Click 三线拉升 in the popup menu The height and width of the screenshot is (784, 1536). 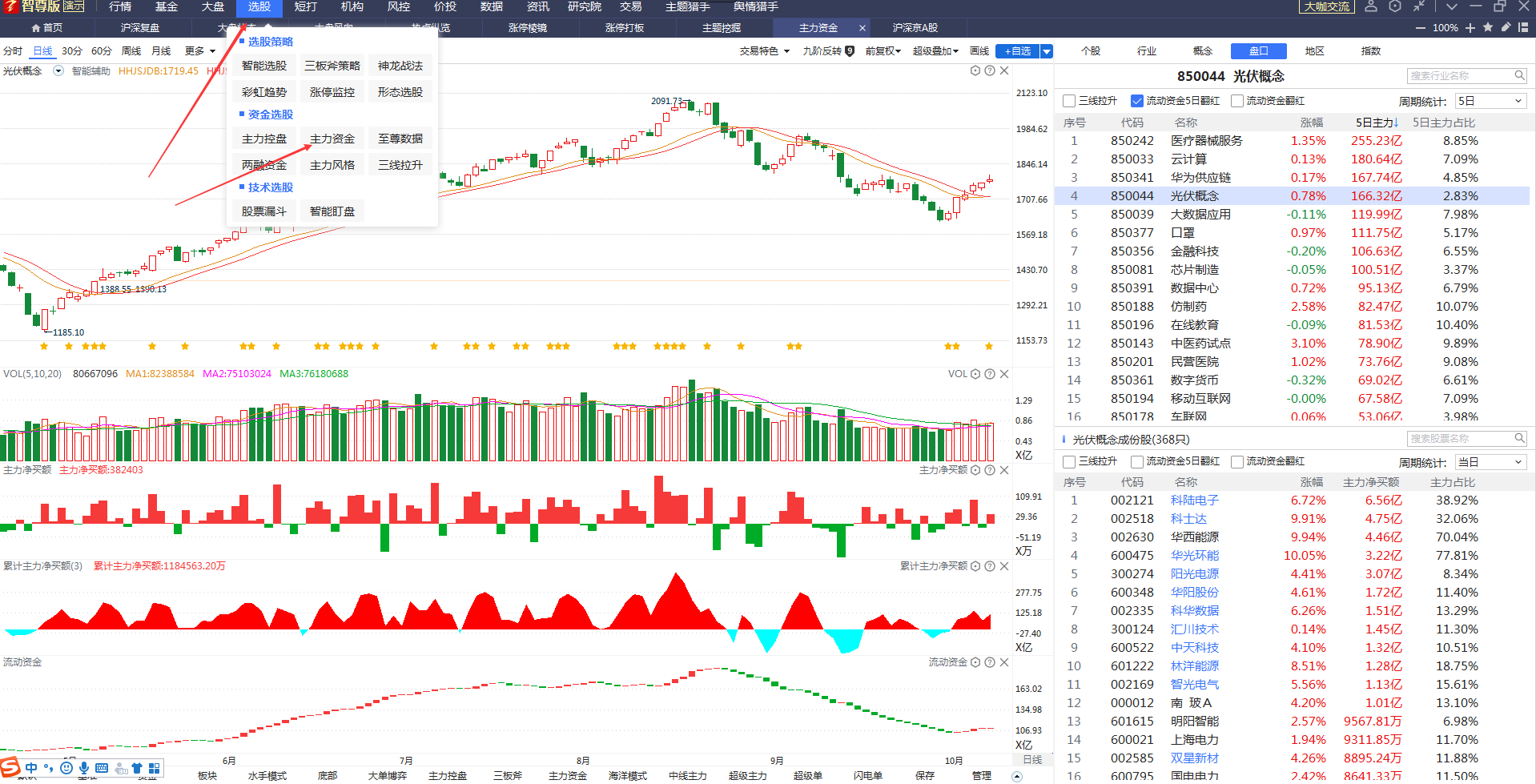coord(400,165)
